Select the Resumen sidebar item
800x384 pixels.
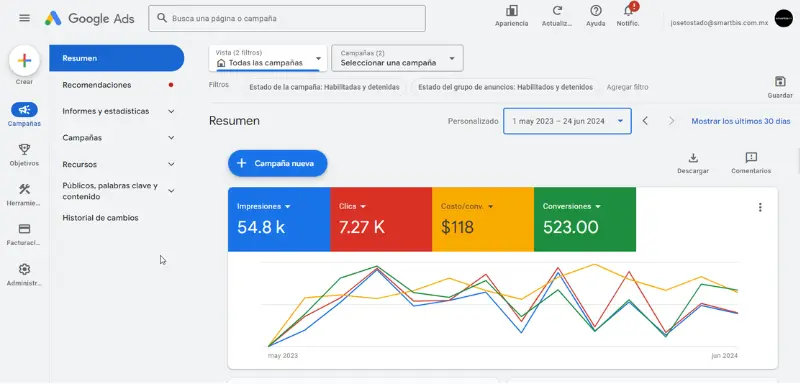tap(117, 58)
